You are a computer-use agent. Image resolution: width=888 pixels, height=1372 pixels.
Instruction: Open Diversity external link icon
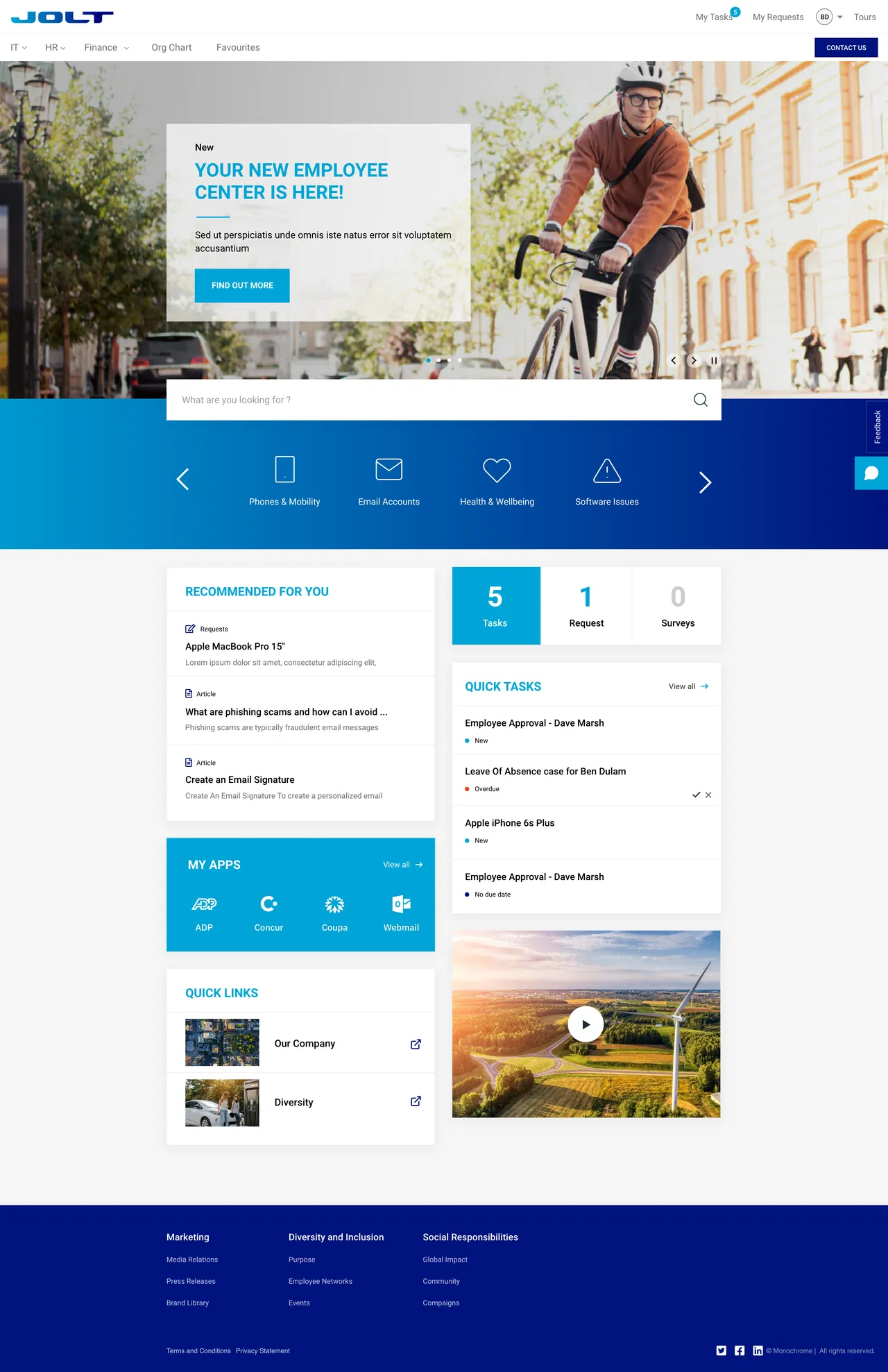pos(416,1101)
